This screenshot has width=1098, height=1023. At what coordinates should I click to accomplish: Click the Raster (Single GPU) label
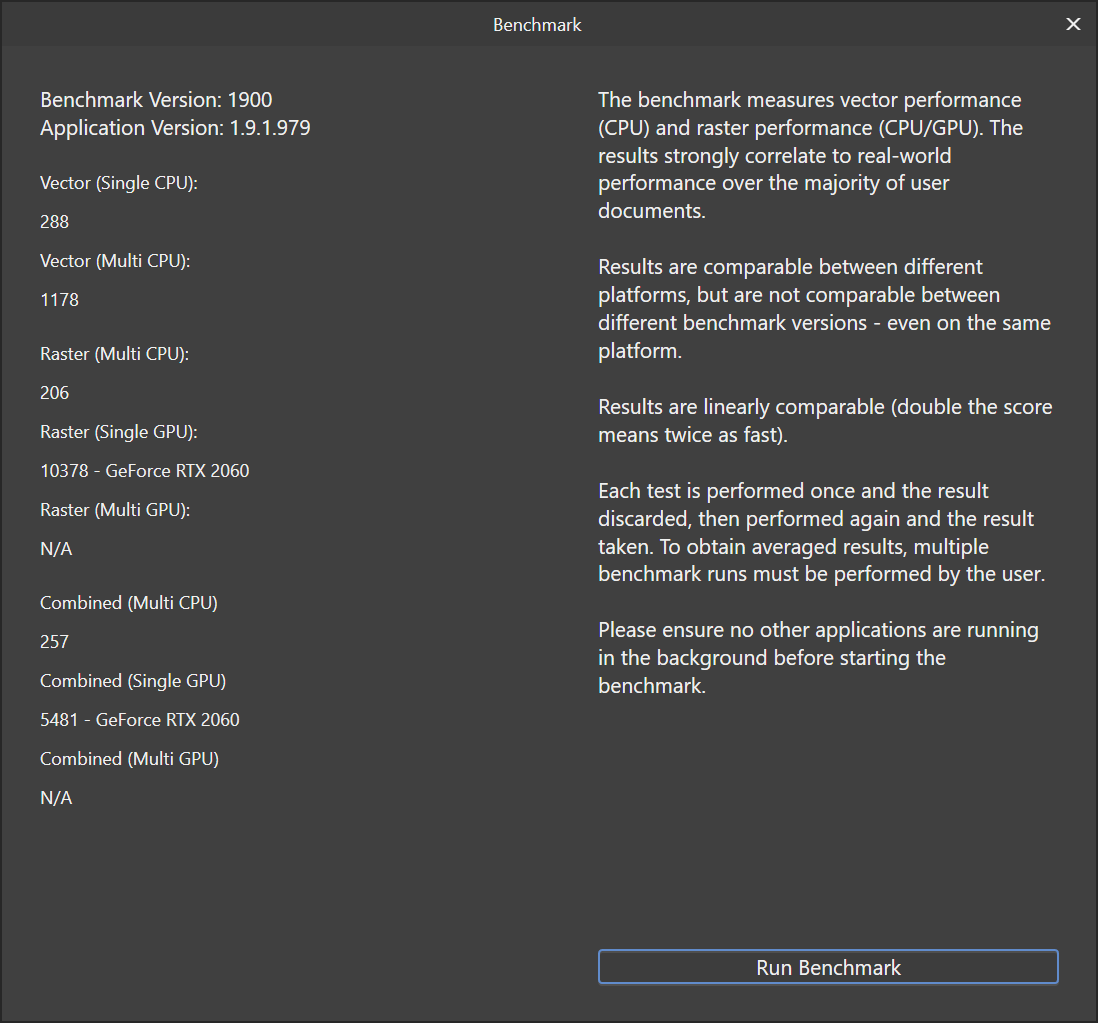click(x=119, y=431)
